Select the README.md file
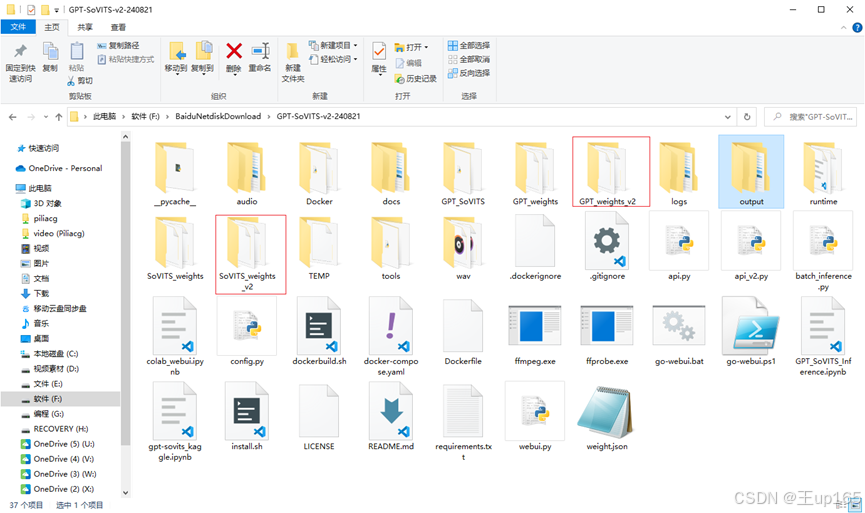 click(391, 416)
